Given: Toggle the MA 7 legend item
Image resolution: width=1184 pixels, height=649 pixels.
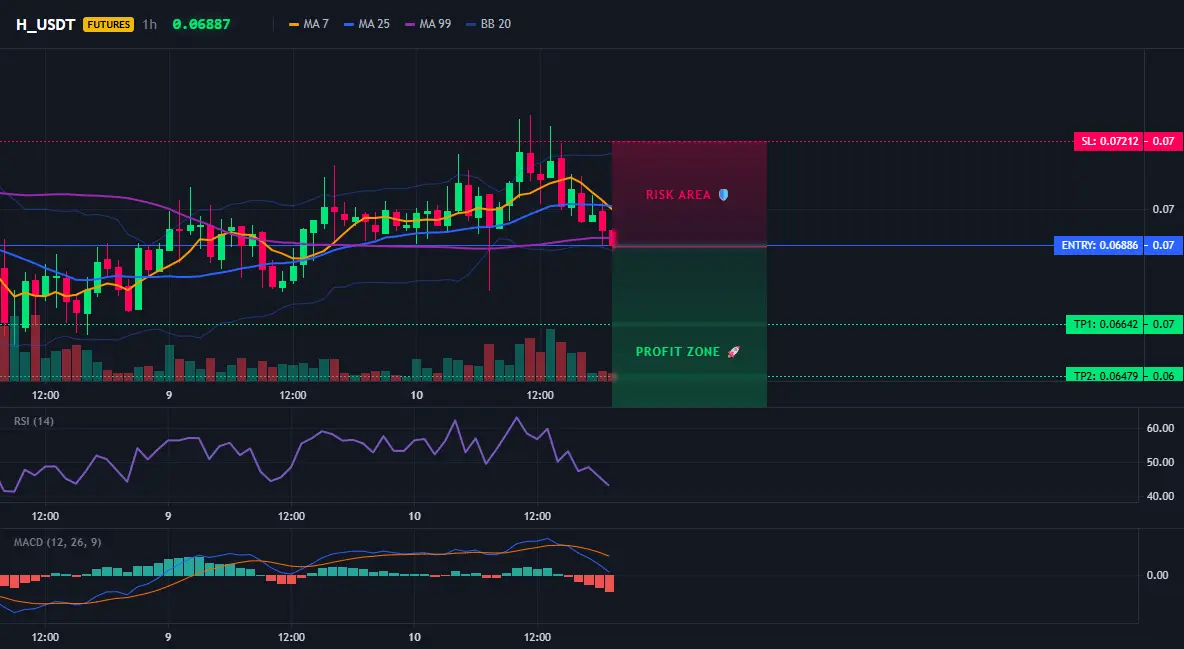Looking at the screenshot, I should 309,24.
